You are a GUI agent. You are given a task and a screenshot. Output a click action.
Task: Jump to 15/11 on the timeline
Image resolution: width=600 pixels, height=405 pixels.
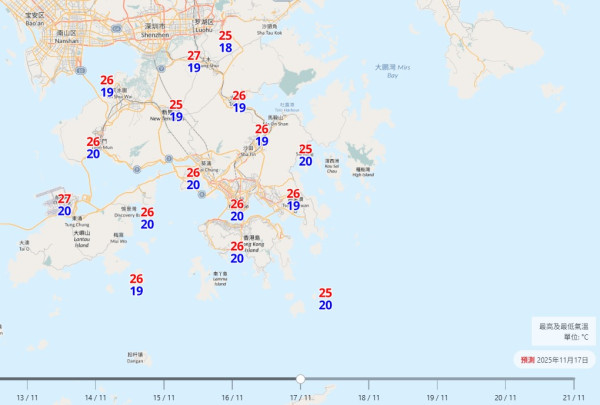click(x=164, y=396)
